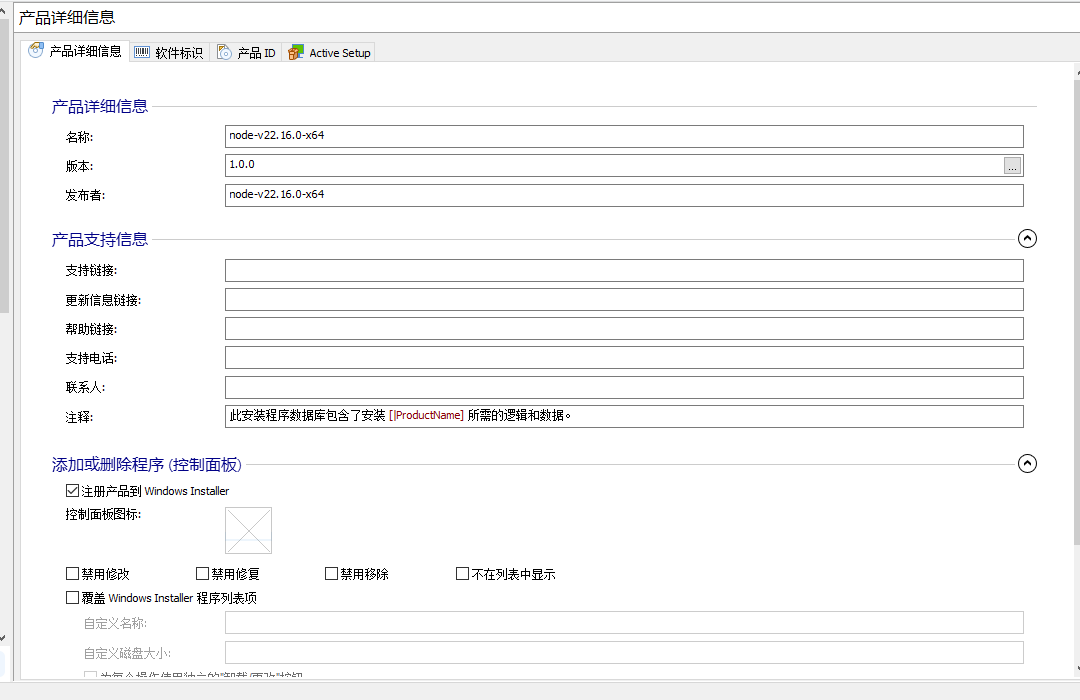
Task: Click the 产品支持信息 heading
Action: 100,240
